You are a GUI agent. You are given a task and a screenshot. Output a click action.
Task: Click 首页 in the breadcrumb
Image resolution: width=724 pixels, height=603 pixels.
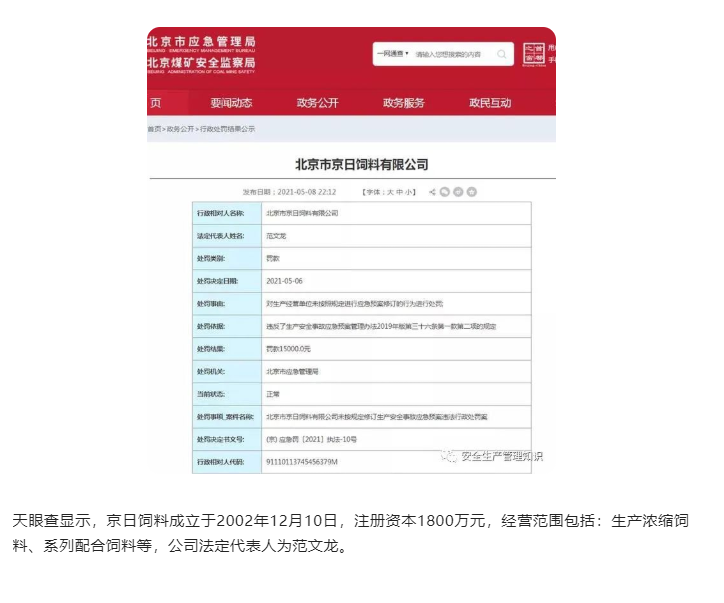(154, 129)
